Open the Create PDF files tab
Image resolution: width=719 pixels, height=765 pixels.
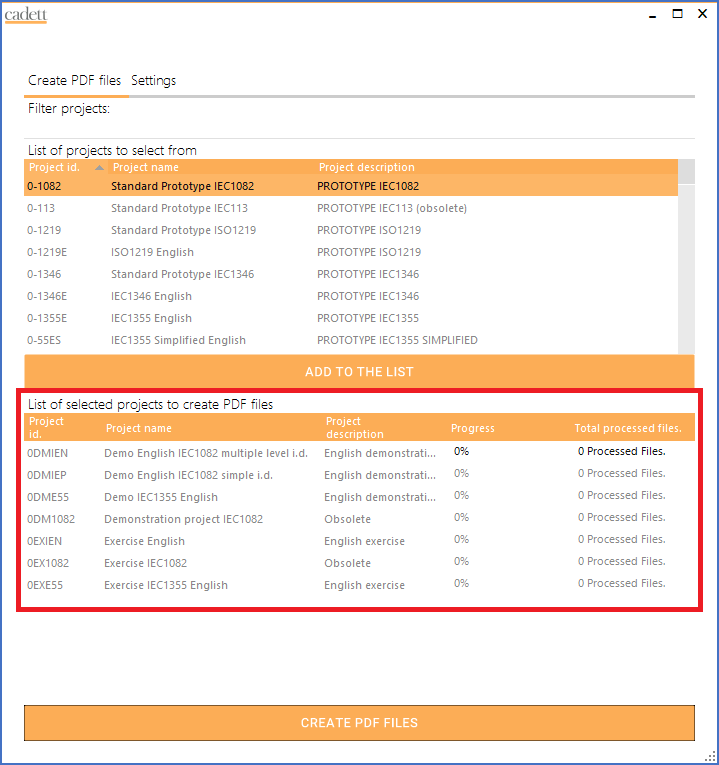pyautogui.click(x=74, y=81)
